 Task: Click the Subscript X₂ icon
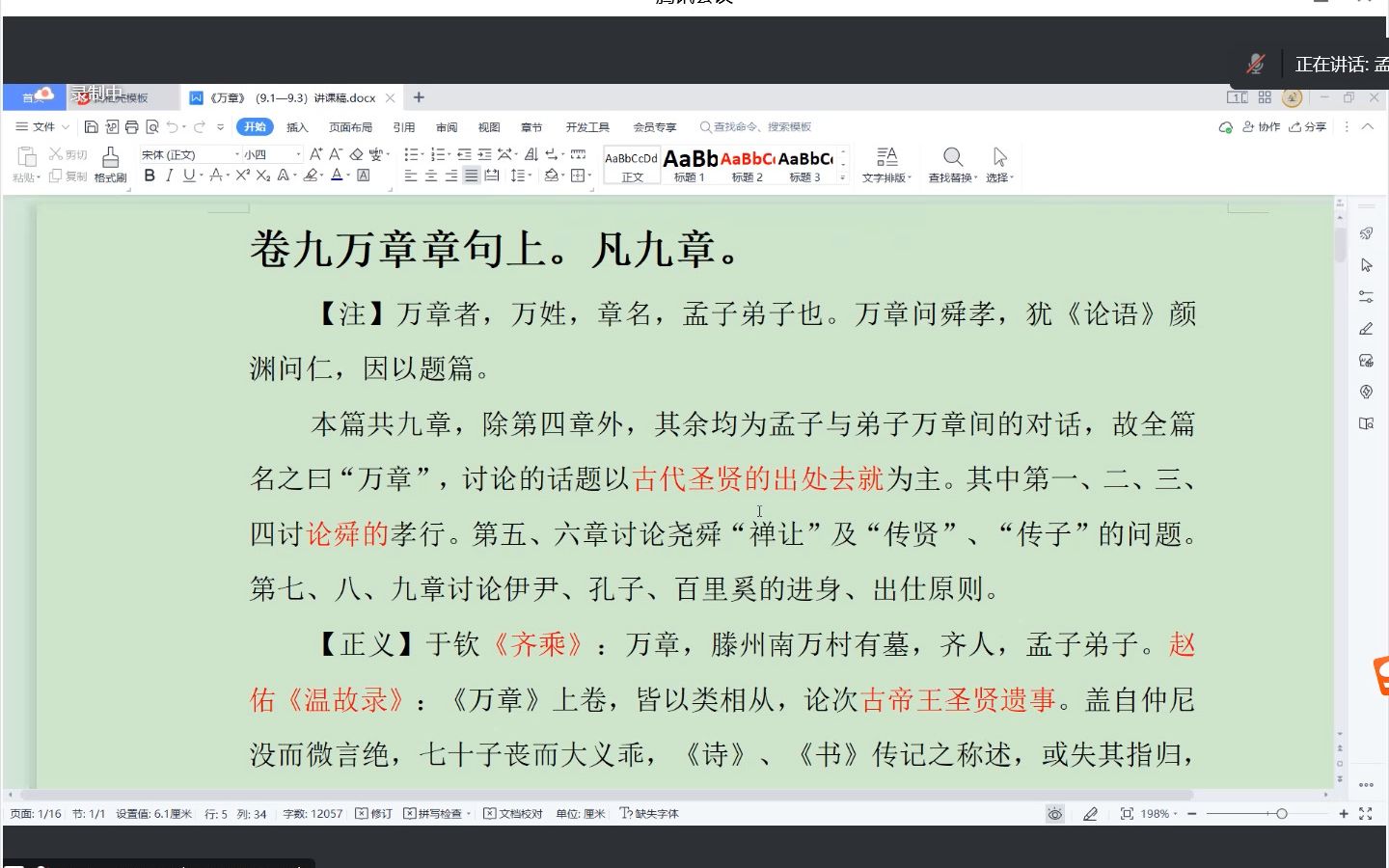(x=262, y=176)
